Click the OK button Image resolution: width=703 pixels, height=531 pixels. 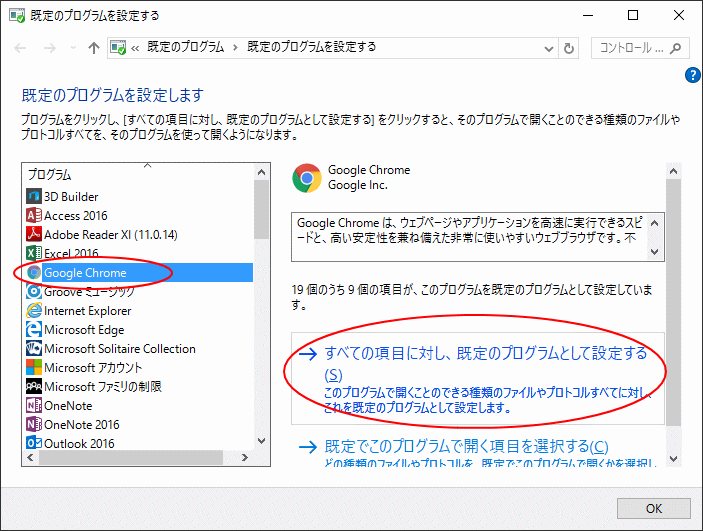[654, 509]
